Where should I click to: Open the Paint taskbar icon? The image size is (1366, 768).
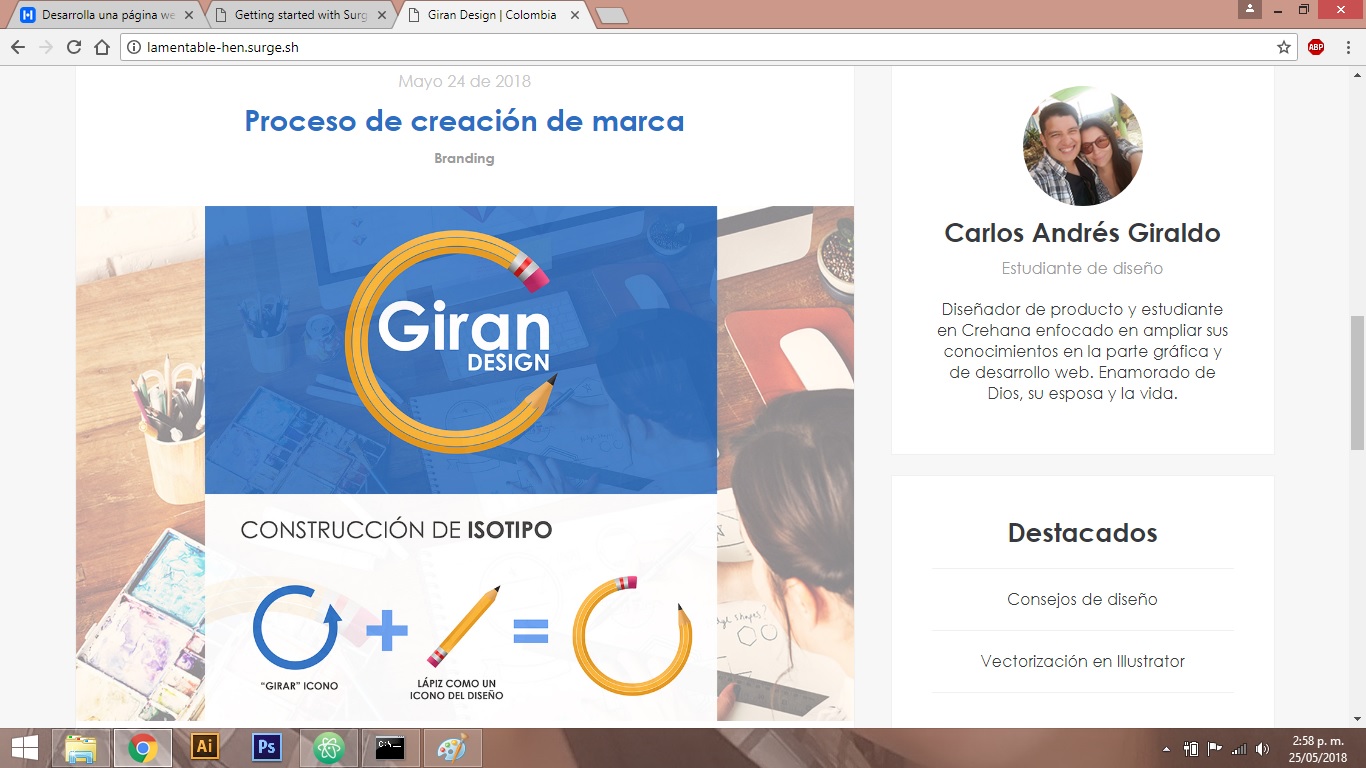tap(452, 748)
